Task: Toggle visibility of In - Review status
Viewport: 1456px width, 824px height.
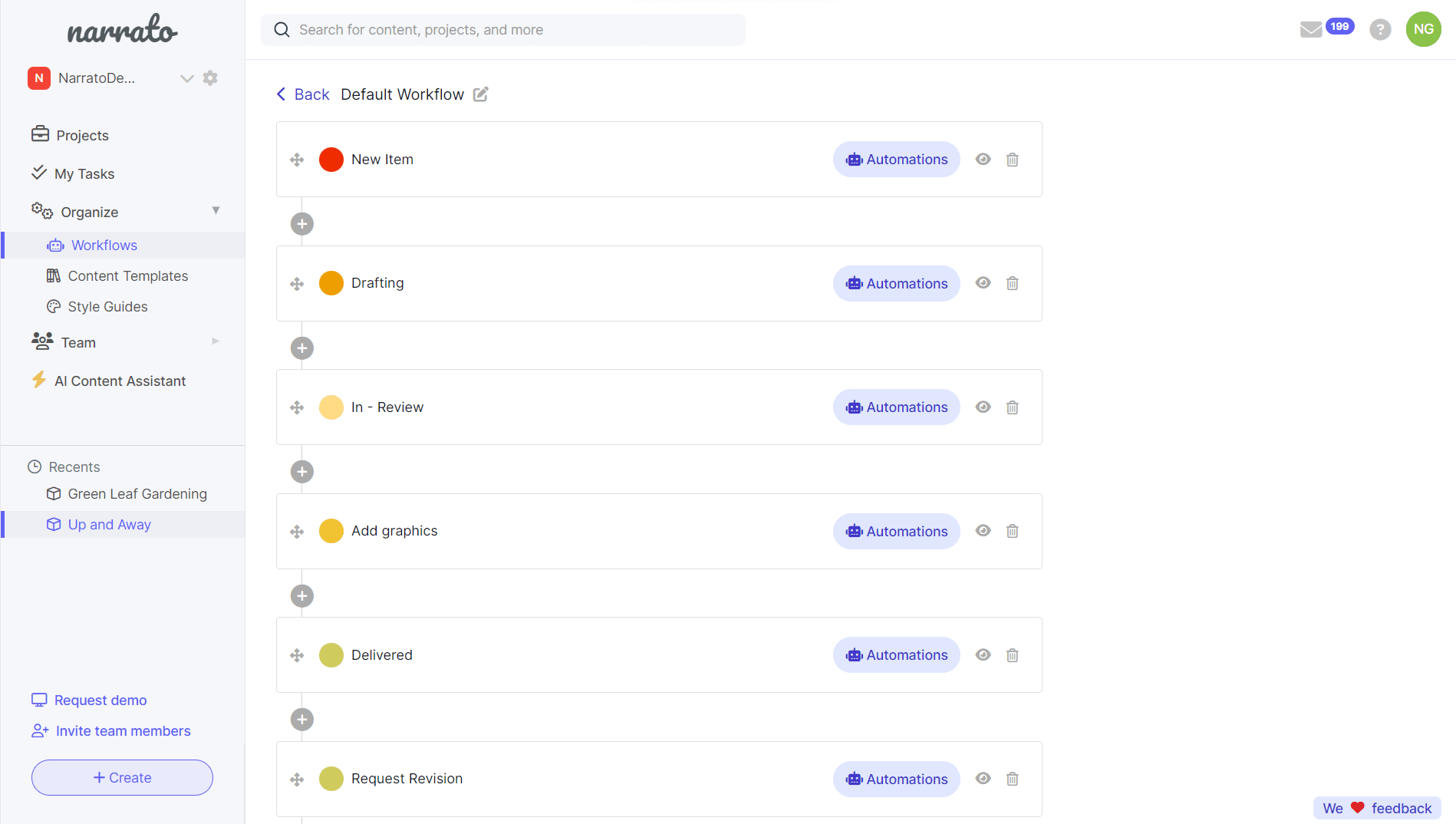Action: click(983, 407)
